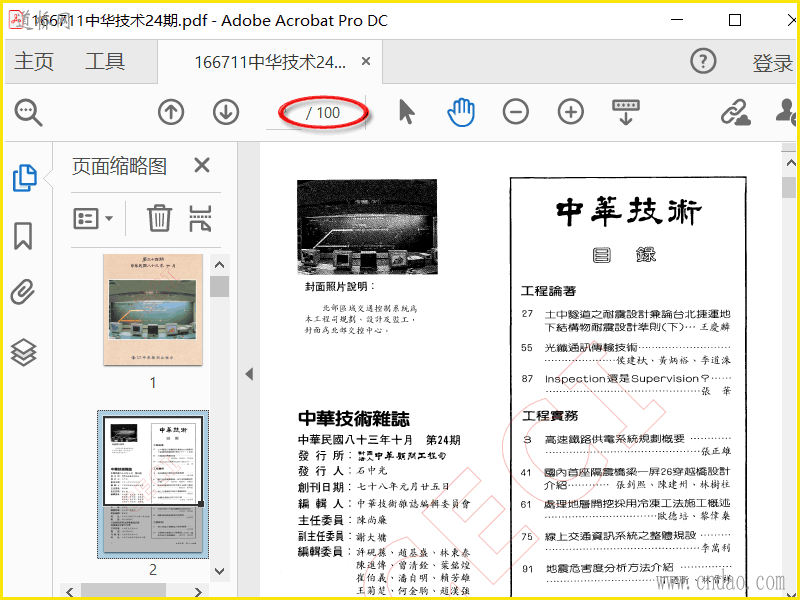This screenshot has width=800, height=600.
Task: Click the page number input field
Action: (286, 113)
